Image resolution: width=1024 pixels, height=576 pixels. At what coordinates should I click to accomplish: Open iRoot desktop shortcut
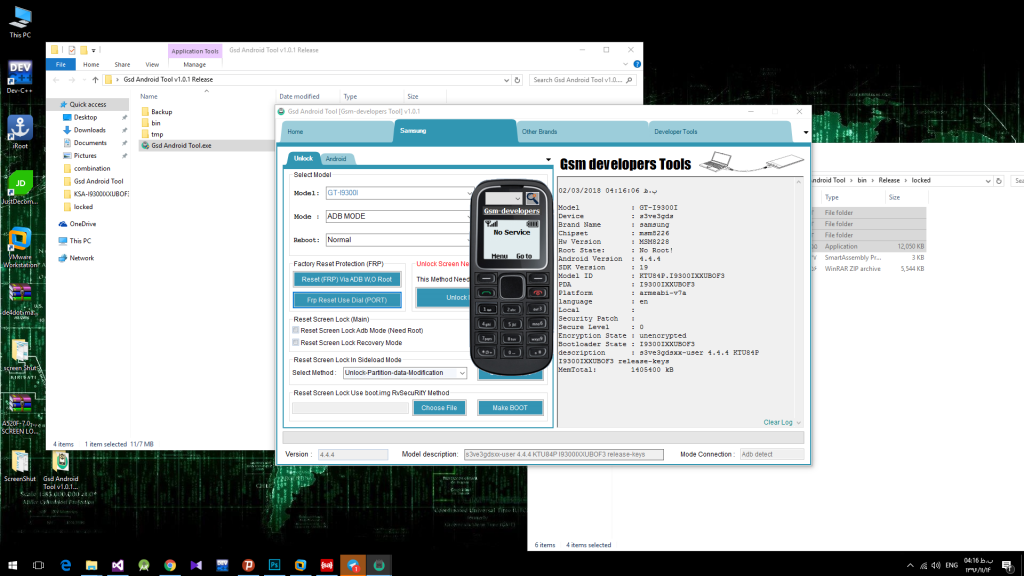tap(20, 133)
